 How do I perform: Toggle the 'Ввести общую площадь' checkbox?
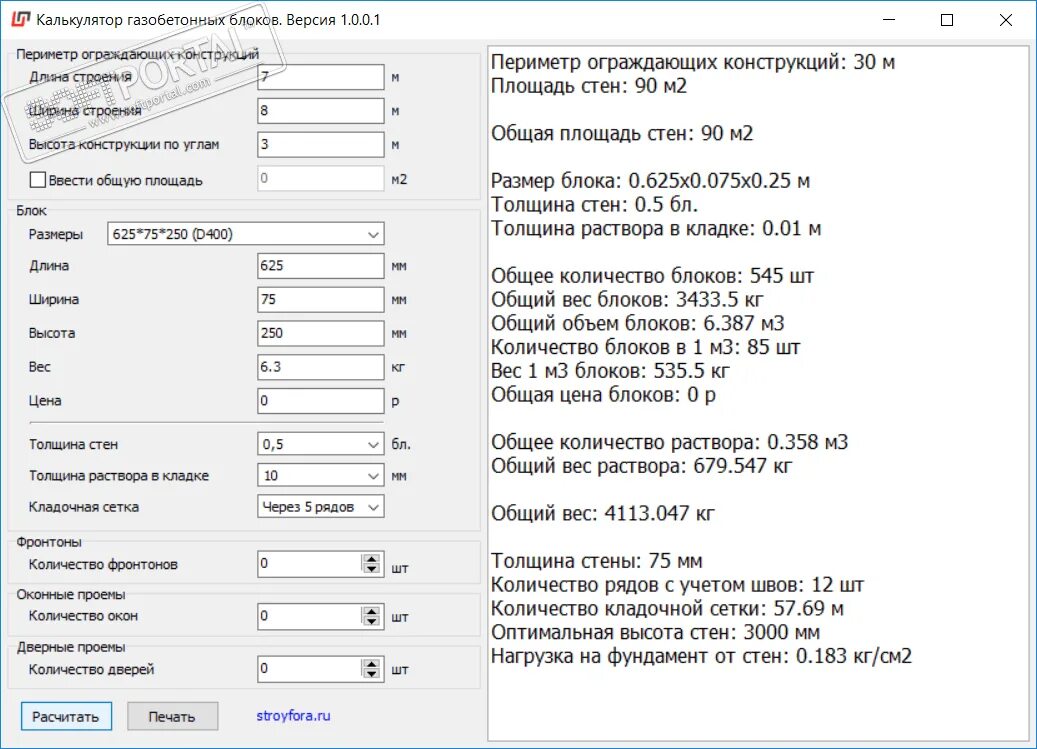[x=38, y=179]
